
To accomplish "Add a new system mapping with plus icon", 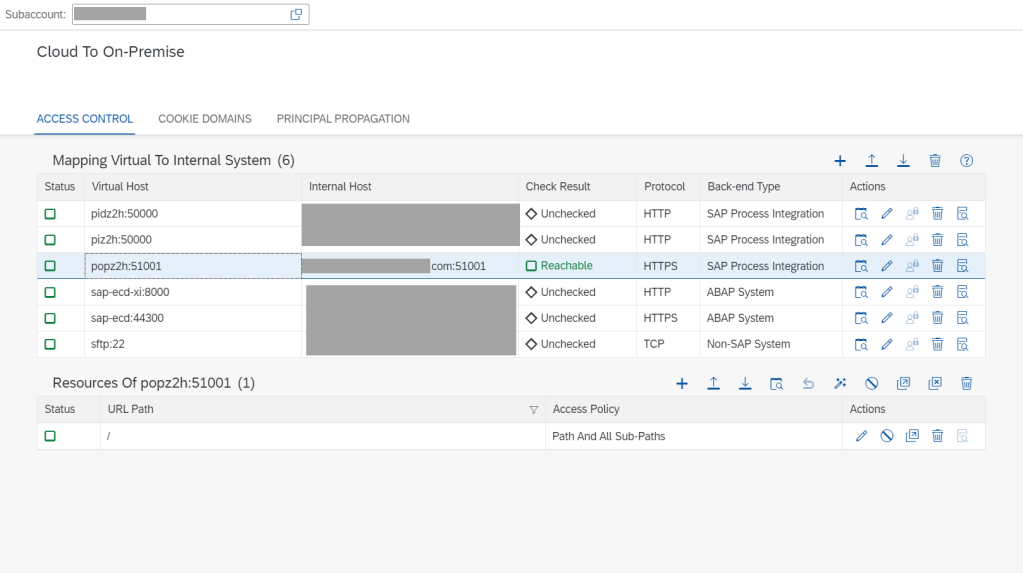I will (x=840, y=161).
